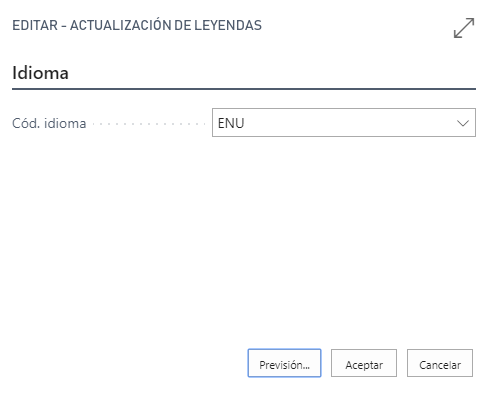The image size is (491, 395).
Task: Expand the dialog to full-screen with the arrows icon
Action: point(464,28)
